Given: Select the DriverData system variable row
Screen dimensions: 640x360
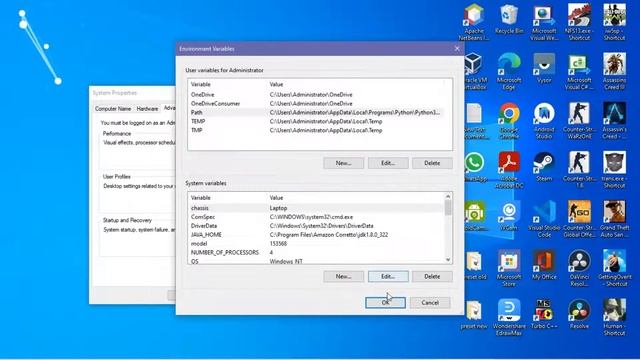Looking at the screenshot, I should coord(316,226).
